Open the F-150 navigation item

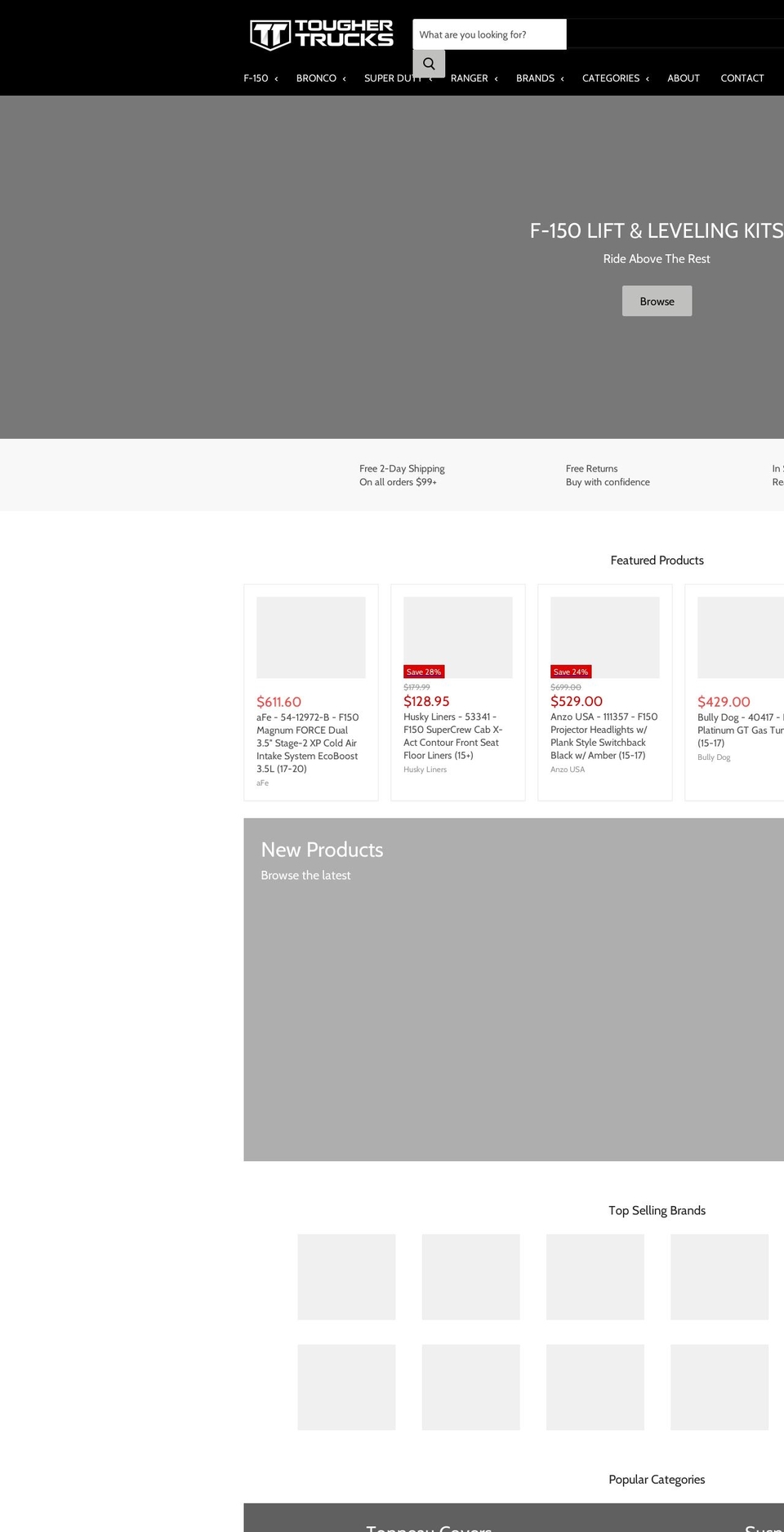[x=256, y=78]
